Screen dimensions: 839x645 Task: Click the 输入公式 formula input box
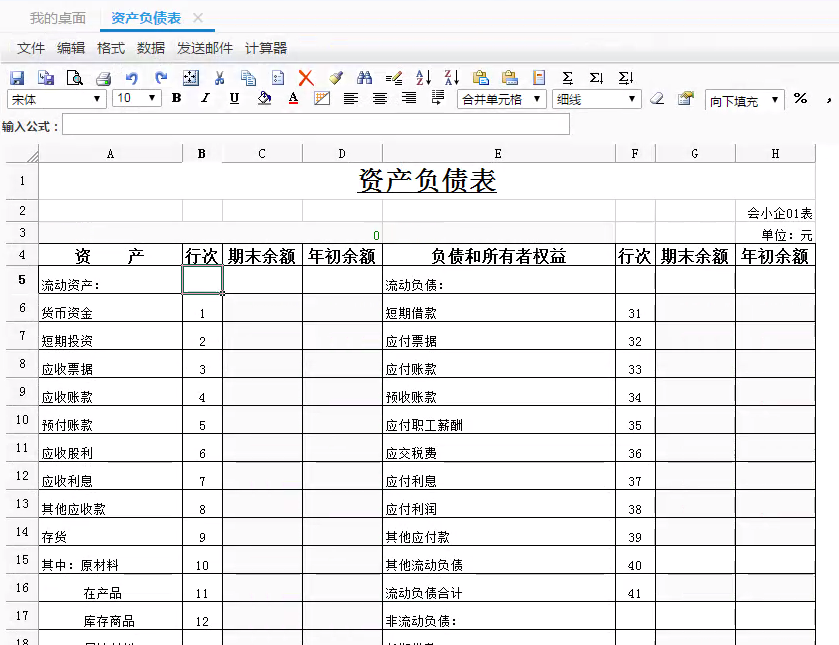(316, 124)
